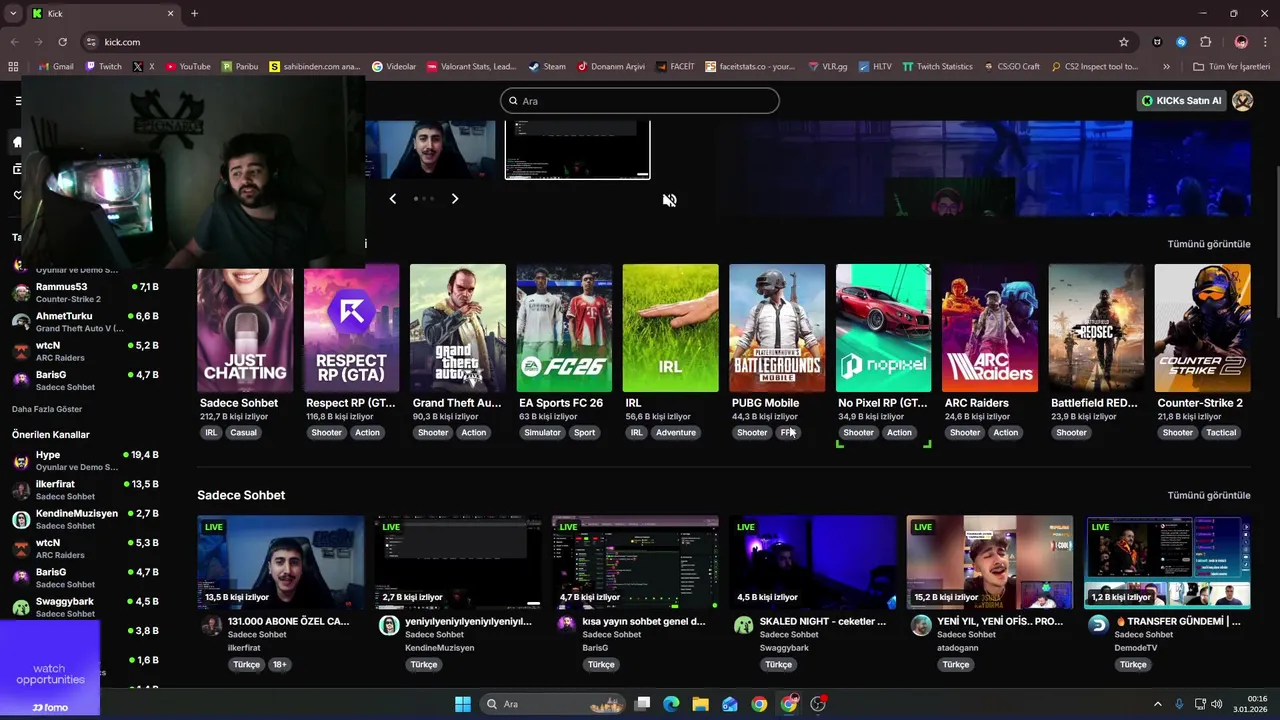This screenshot has width=1280, height=720.
Task: Open the YouTube bookmark
Action: 188,67
